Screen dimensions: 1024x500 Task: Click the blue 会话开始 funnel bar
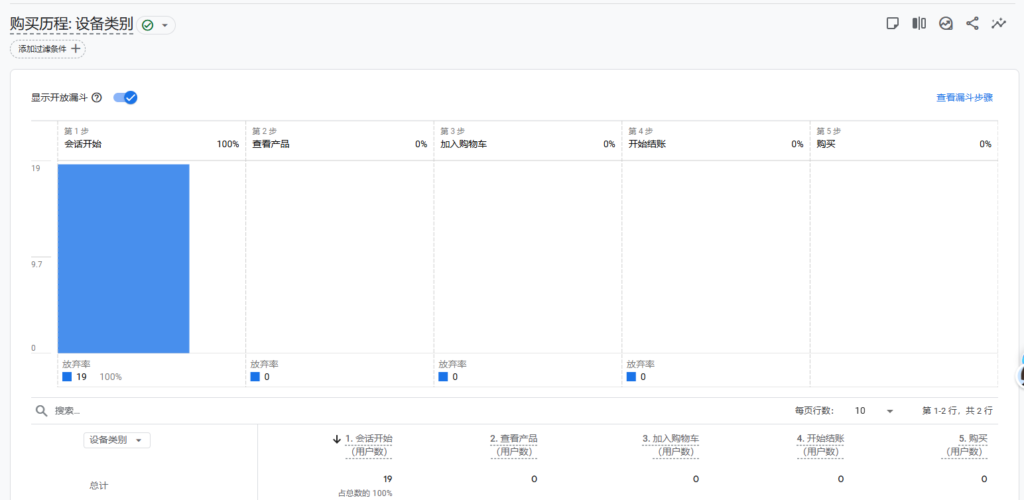[x=123, y=258]
